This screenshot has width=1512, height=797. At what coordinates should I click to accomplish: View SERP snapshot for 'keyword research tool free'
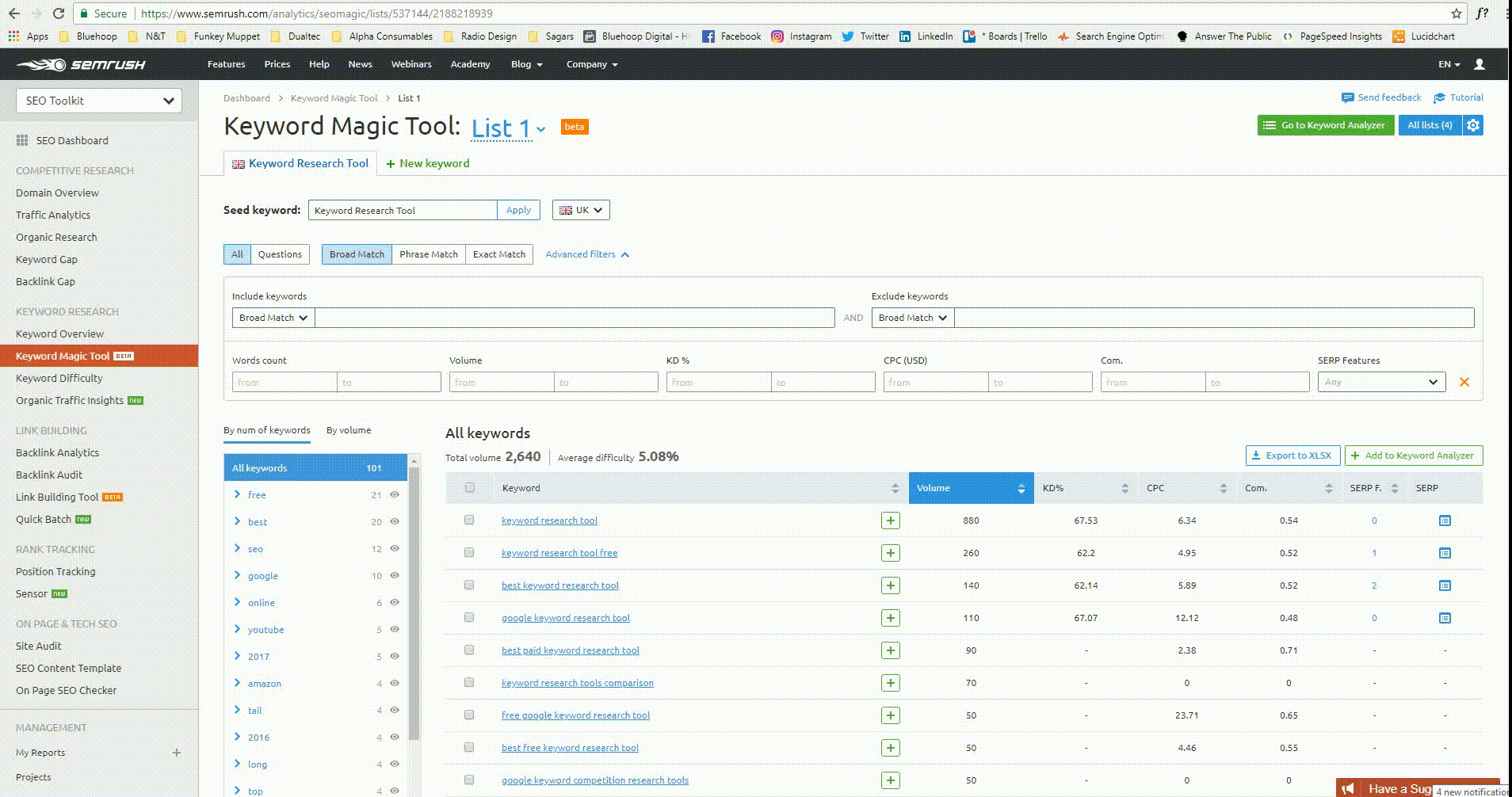(1445, 553)
